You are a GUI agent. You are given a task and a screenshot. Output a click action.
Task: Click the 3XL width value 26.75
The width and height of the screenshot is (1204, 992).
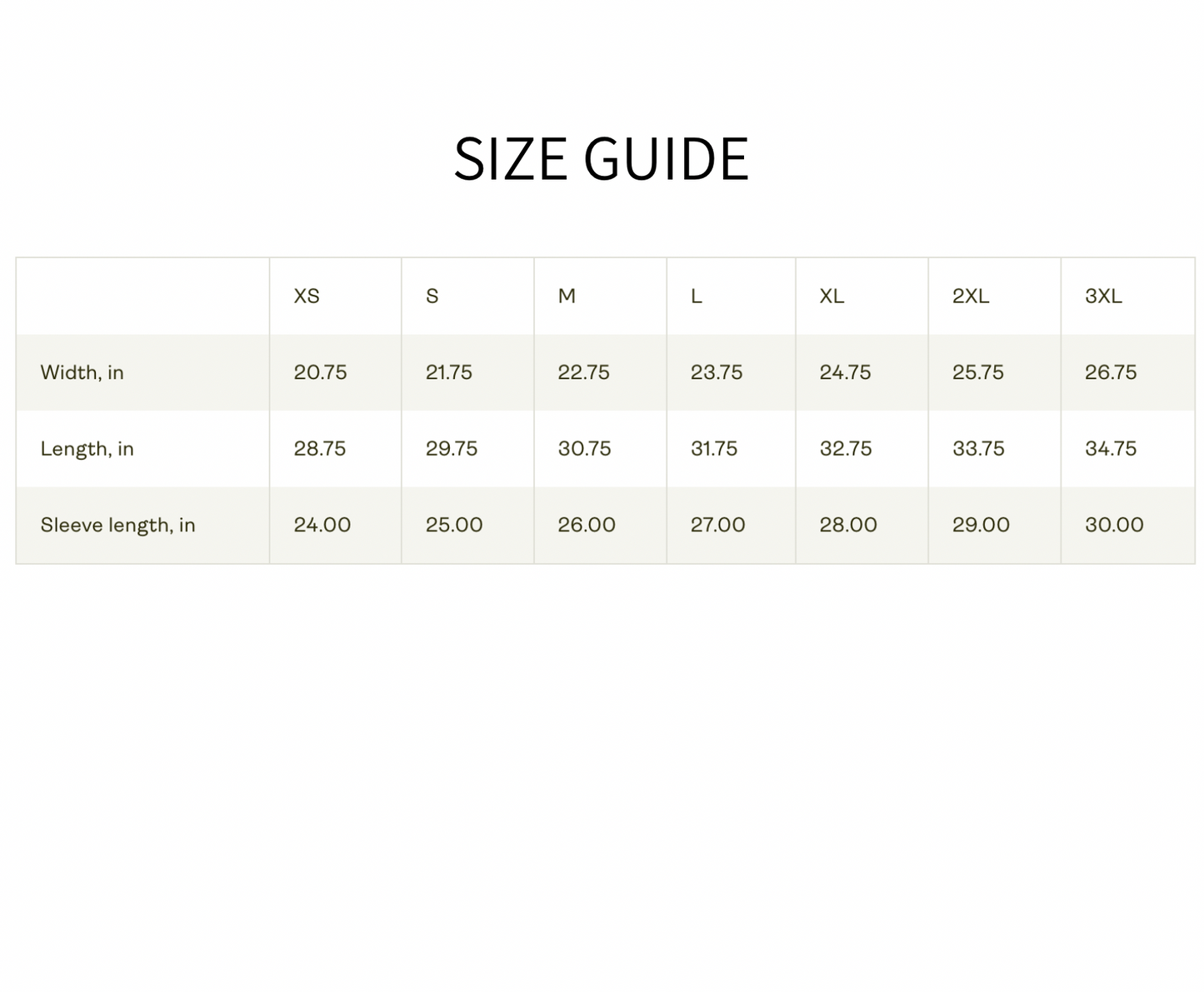1111,372
